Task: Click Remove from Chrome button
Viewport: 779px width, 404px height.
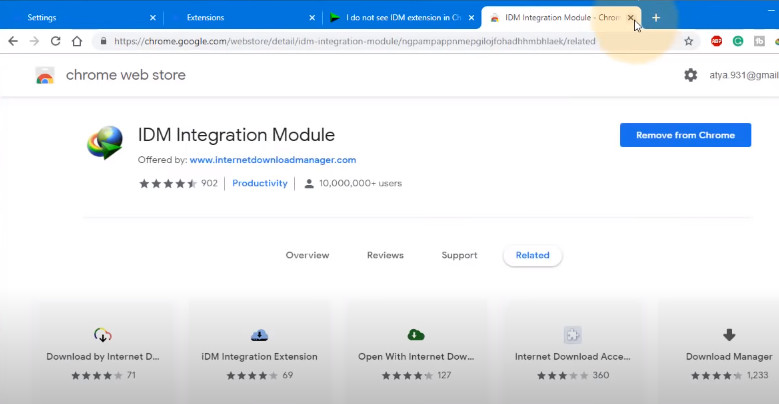Action: click(x=686, y=135)
